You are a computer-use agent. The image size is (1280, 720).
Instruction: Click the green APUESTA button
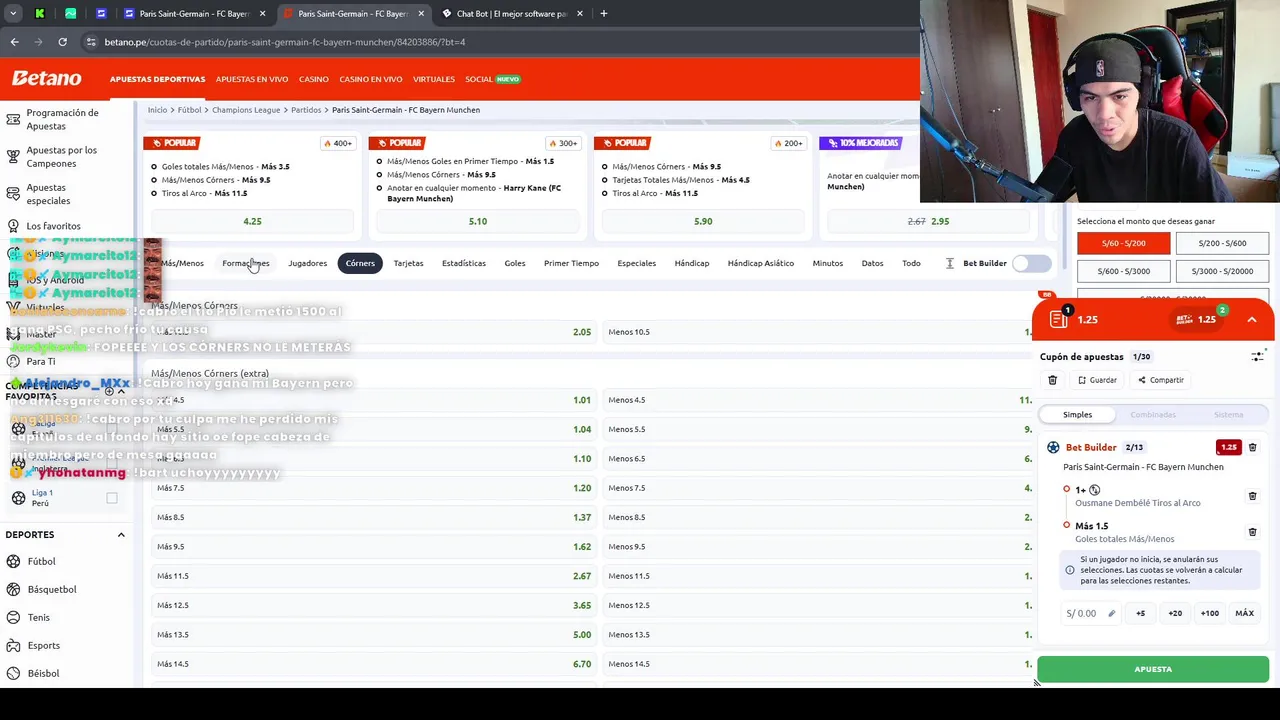click(x=1153, y=669)
